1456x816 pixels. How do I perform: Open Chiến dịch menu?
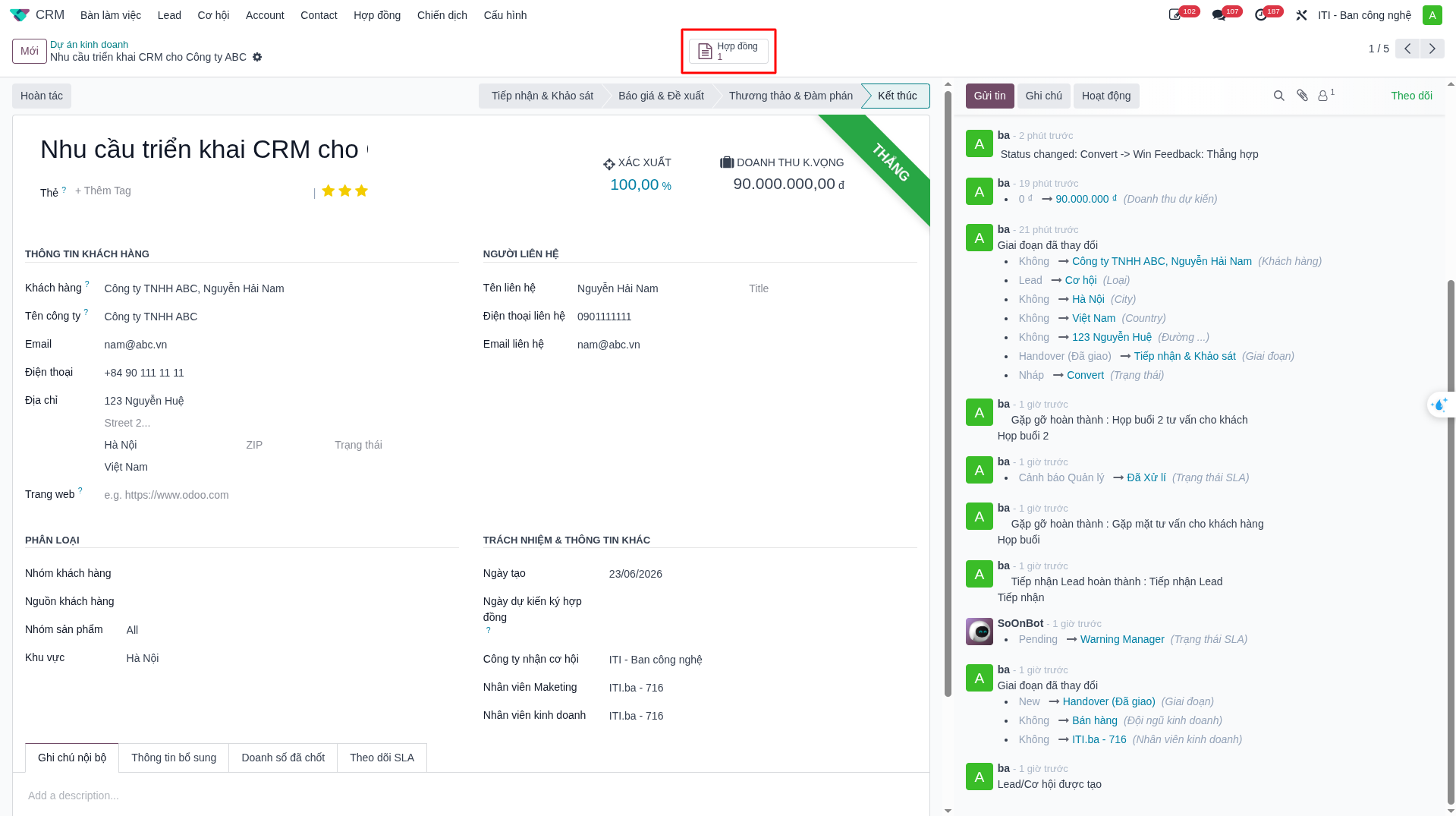click(x=442, y=15)
